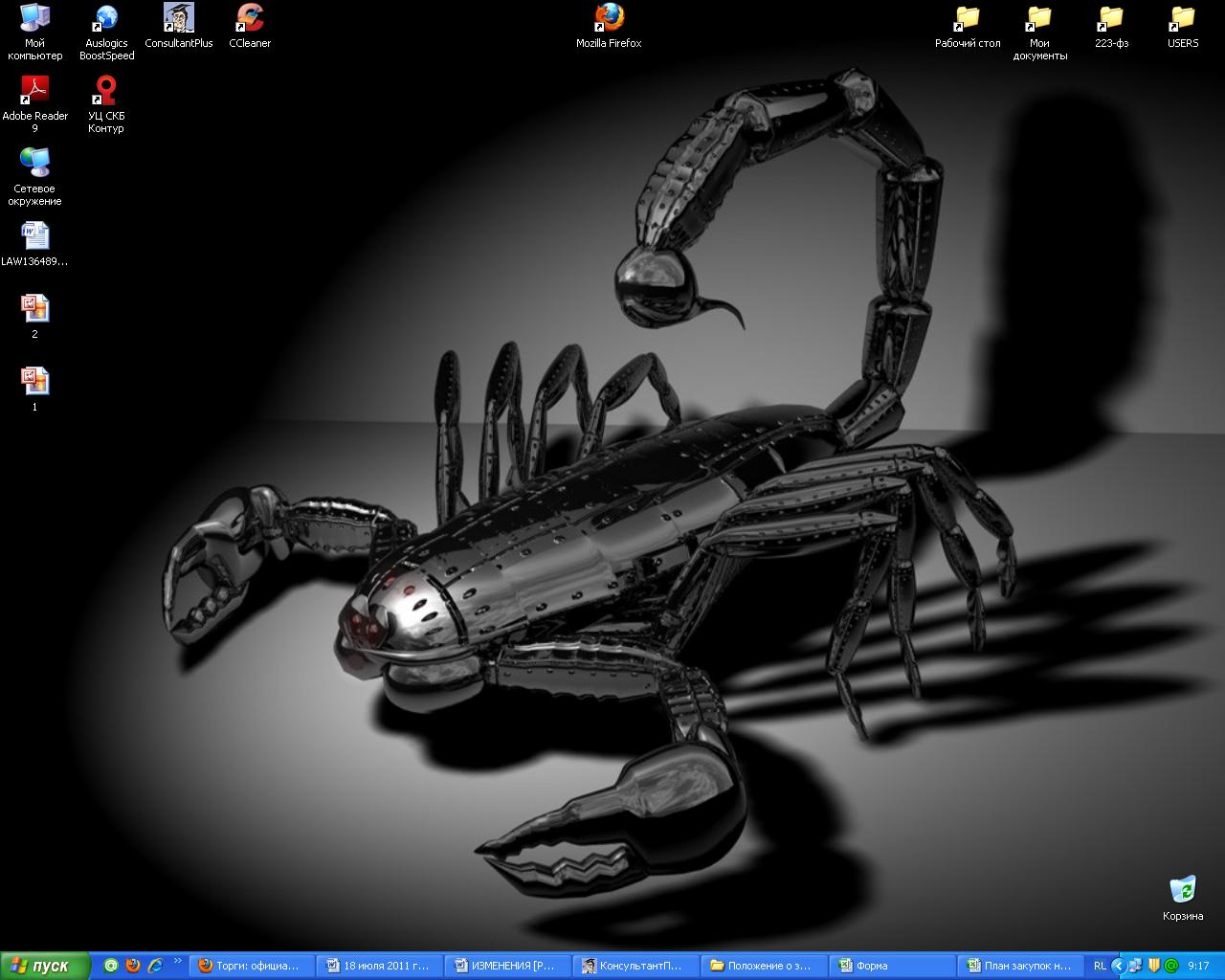
Task: Expand the Quick Launch overflow chevron
Action: point(177,963)
